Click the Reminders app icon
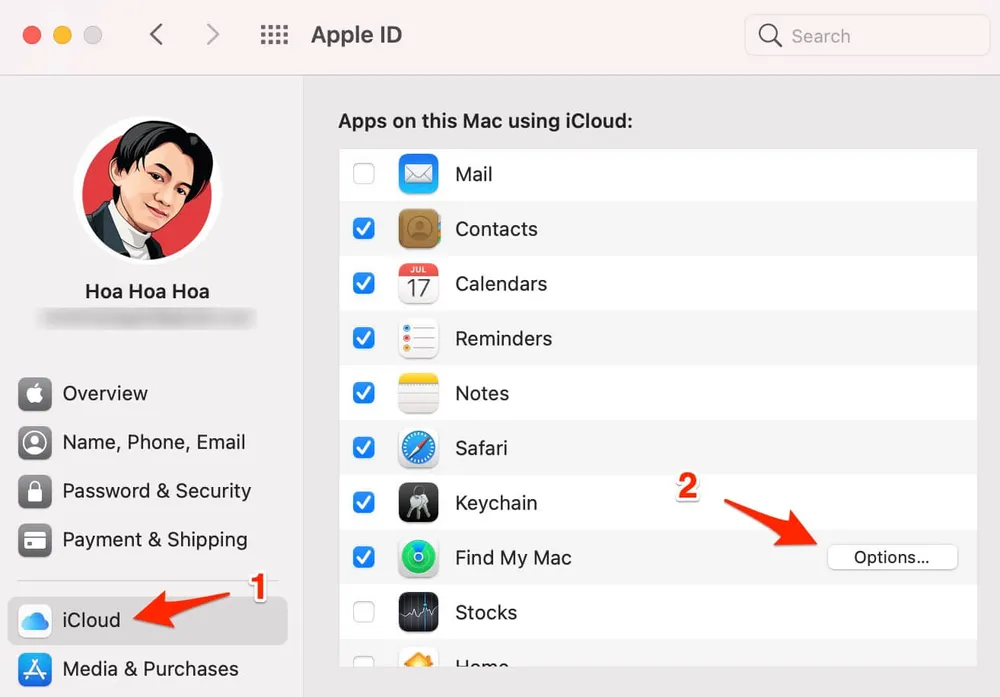 (418, 339)
